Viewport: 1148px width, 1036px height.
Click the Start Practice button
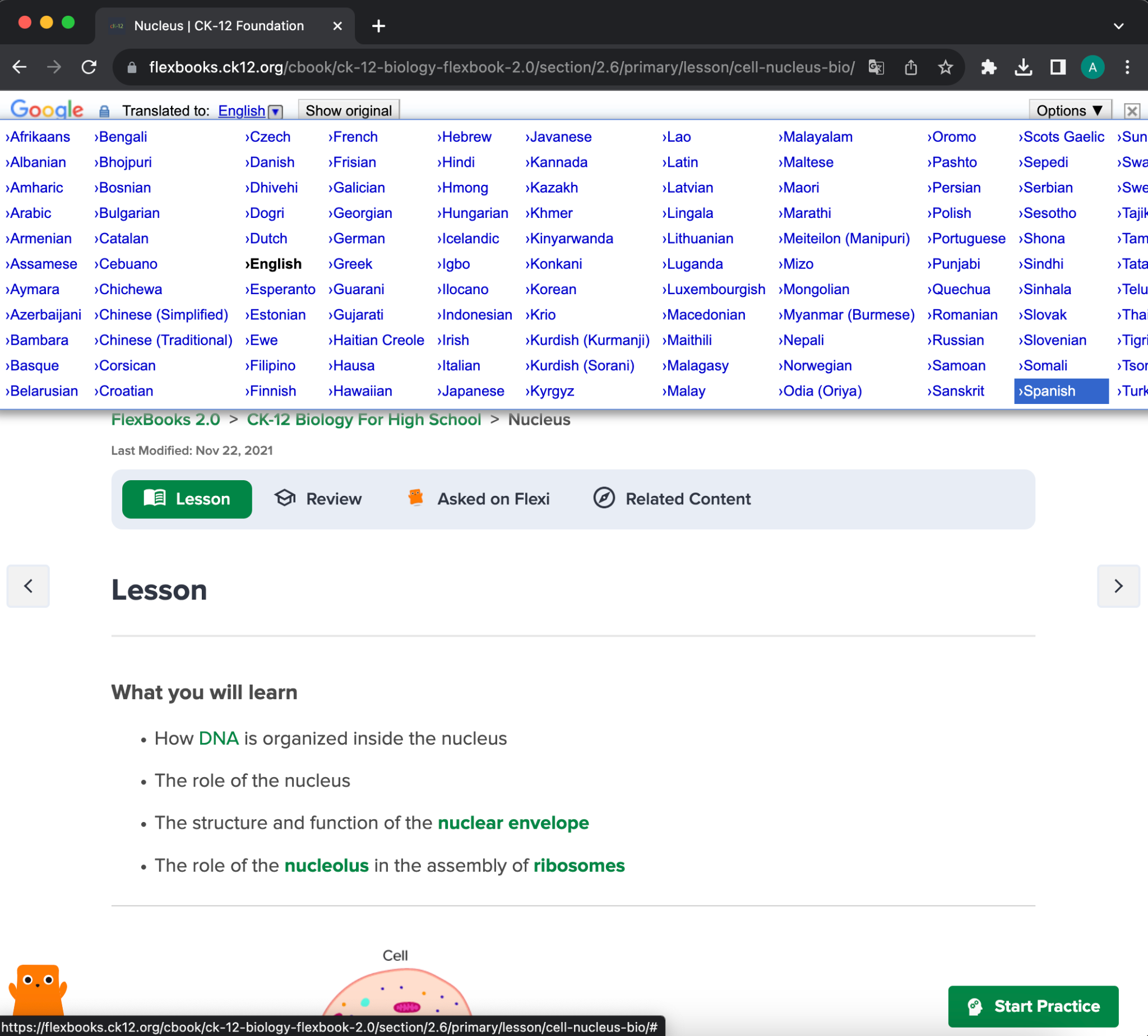pos(1033,1006)
